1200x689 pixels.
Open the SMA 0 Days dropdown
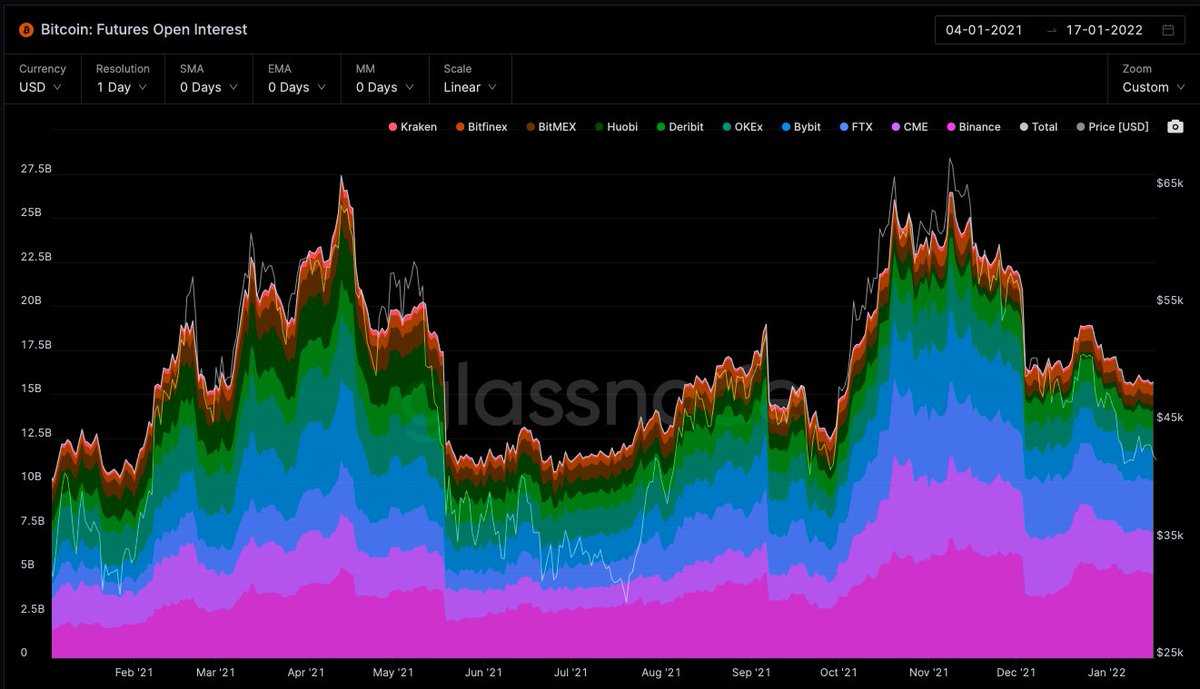coord(209,79)
